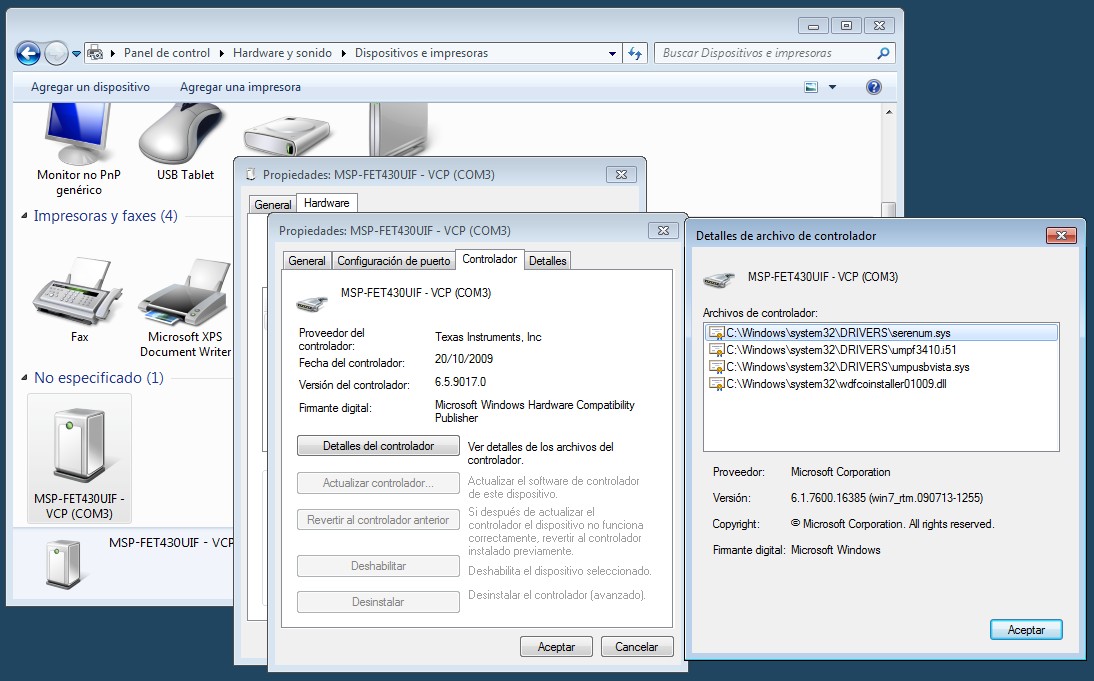Screen dimensions: 1094x681
Task: Open the view options dropdown arrow
Action: [x=832, y=87]
